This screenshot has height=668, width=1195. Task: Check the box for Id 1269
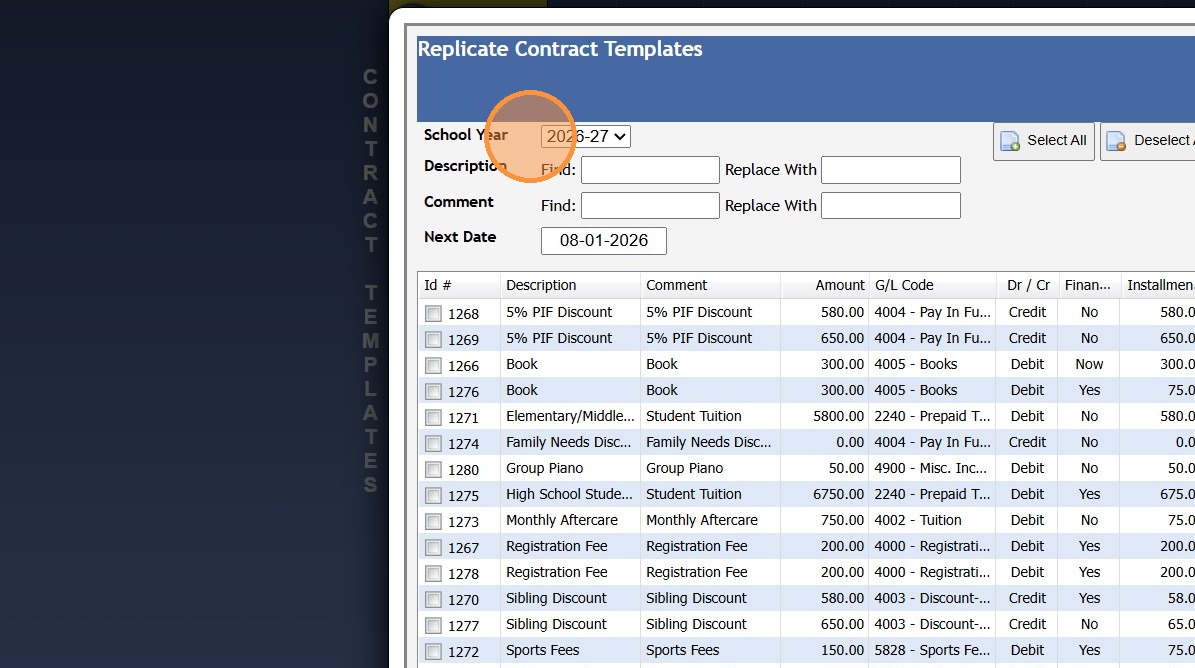coord(433,339)
